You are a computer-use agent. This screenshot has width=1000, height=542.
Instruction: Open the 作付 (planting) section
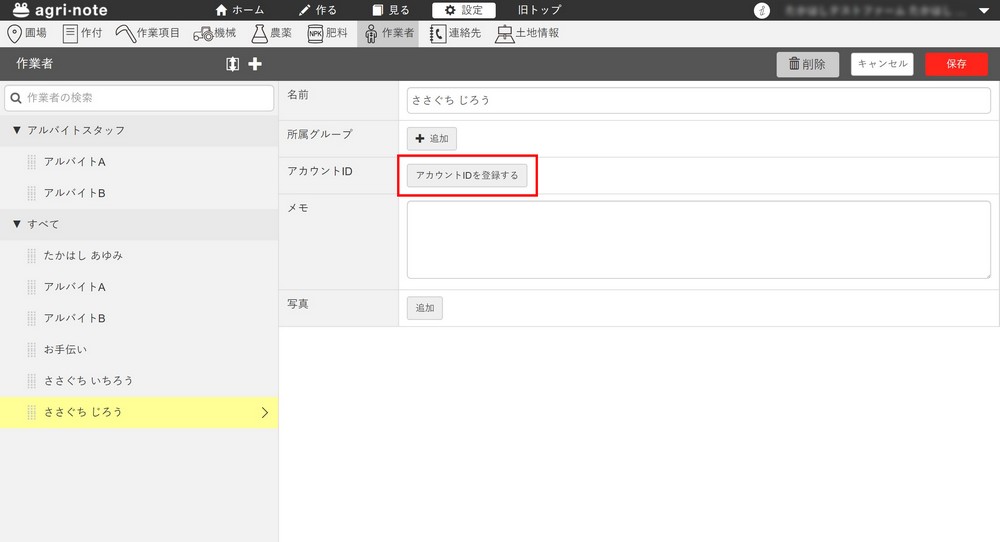[x=86, y=33]
